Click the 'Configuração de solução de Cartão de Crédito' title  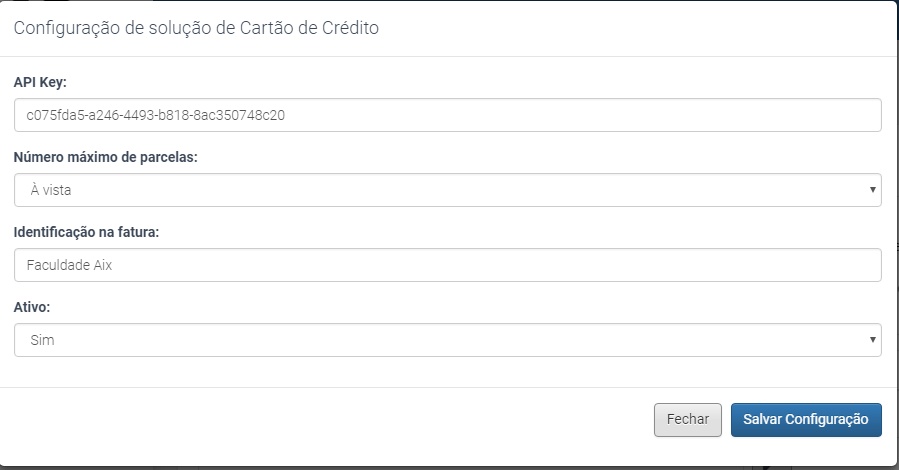click(196, 28)
